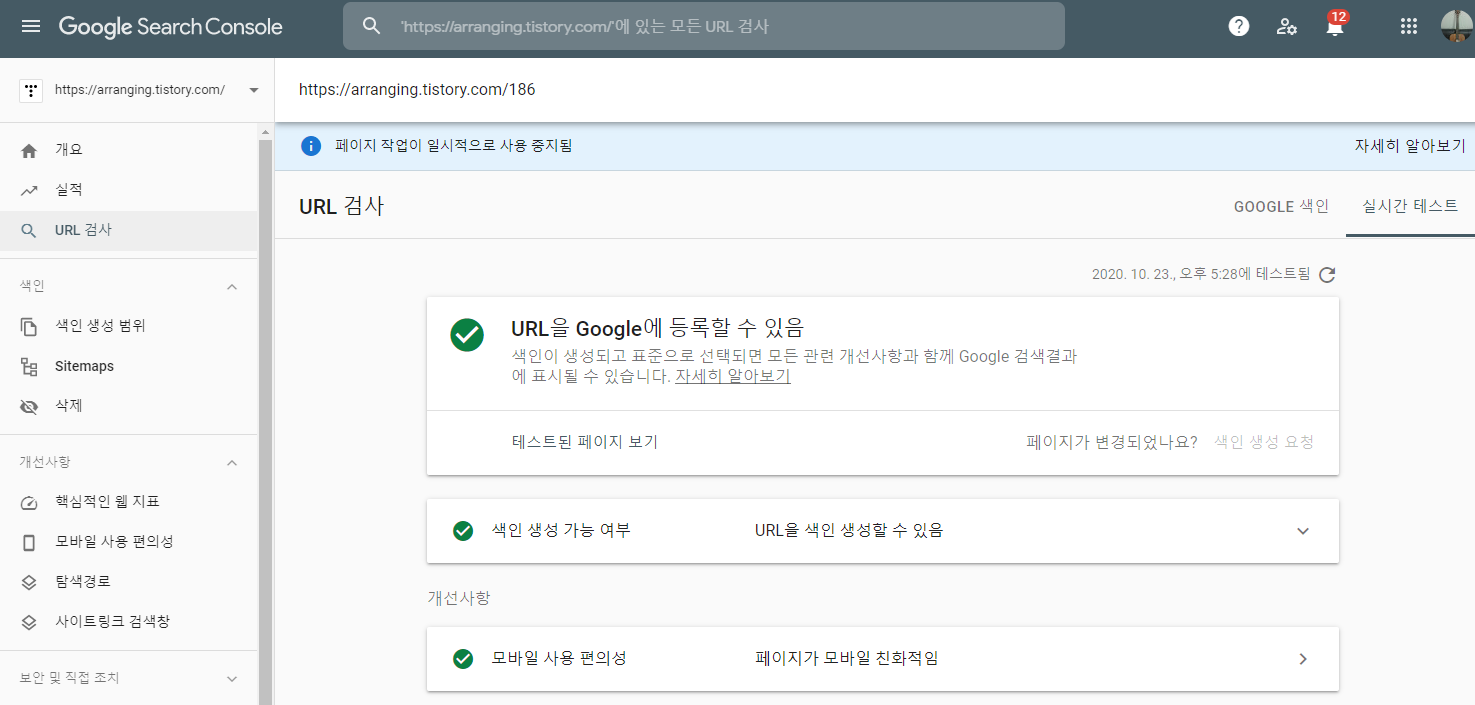Click green check beside 색인 생성 가능 여부
This screenshot has height=705, width=1475.
point(463,531)
